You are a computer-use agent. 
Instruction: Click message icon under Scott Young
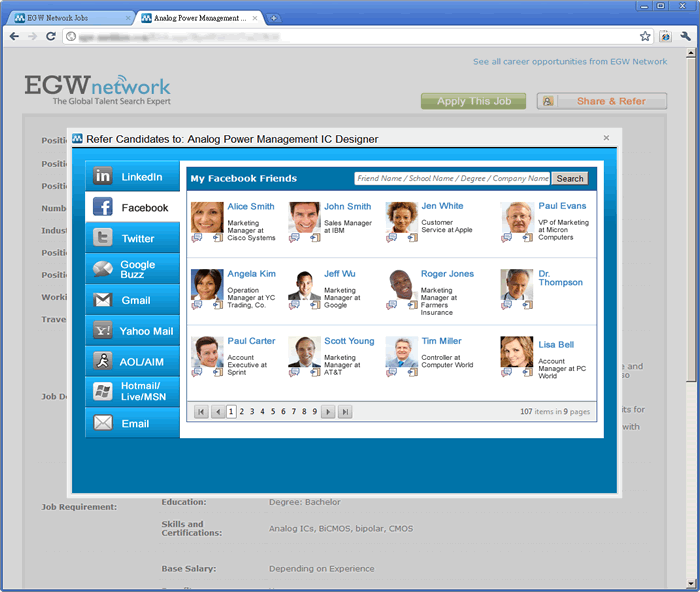[x=294, y=372]
